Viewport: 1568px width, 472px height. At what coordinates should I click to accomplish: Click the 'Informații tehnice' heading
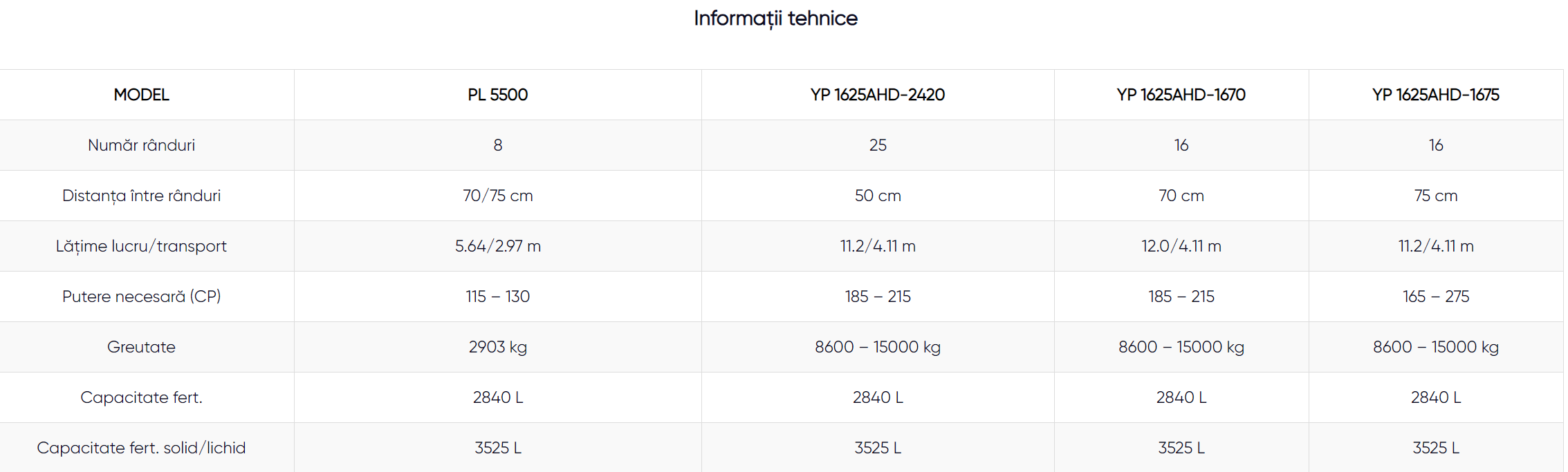[775, 19]
